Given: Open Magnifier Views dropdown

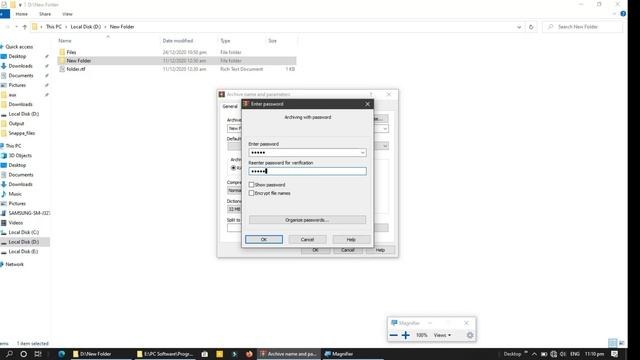Looking at the screenshot, I should pyautogui.click(x=442, y=335).
